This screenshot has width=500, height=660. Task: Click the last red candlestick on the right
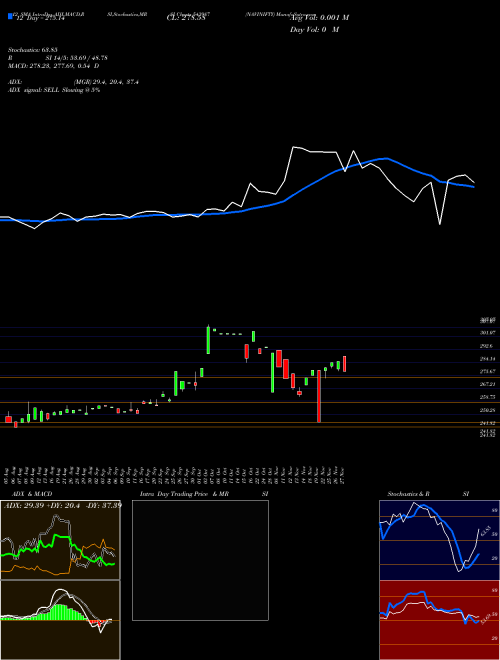point(345,364)
